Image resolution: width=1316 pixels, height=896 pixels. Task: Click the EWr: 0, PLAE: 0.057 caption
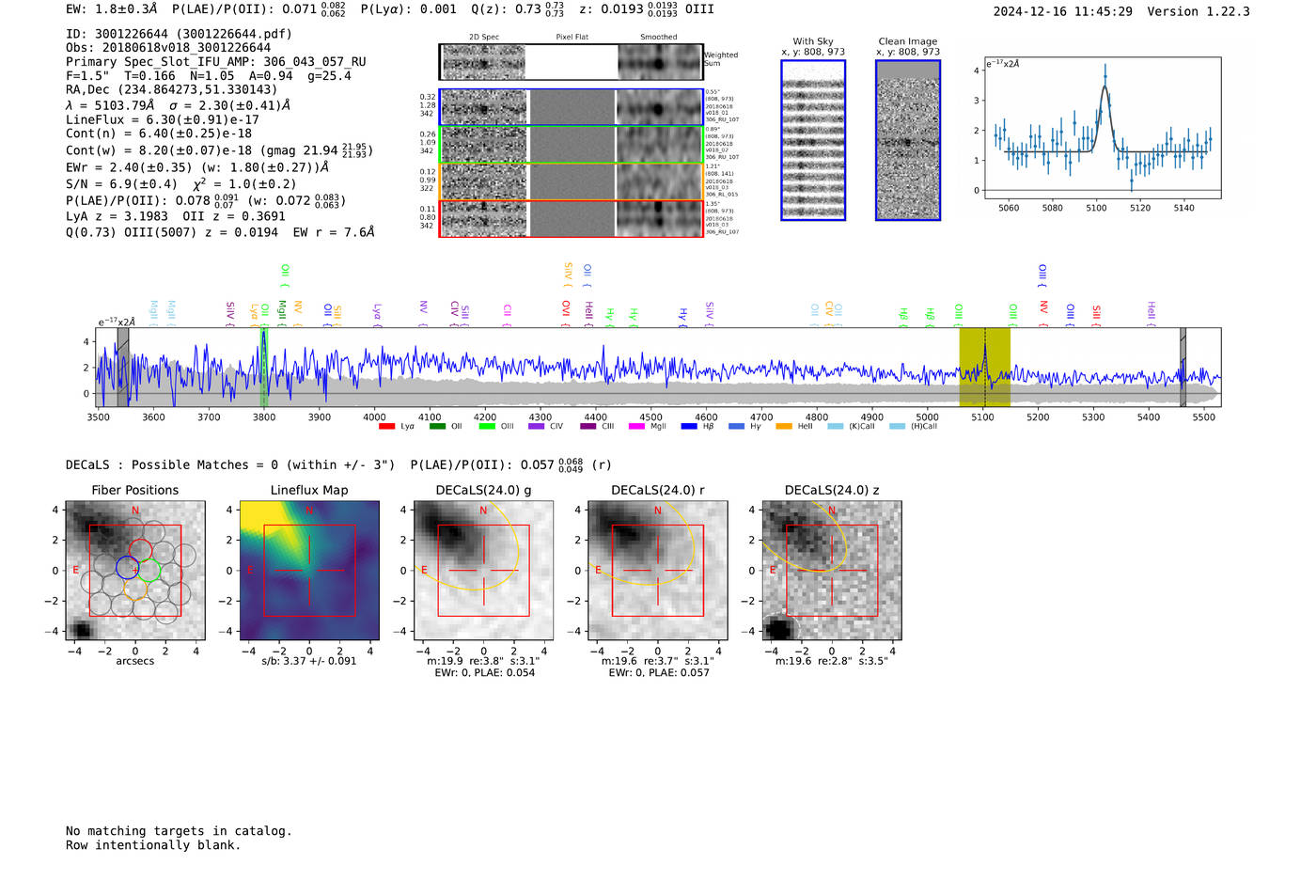click(x=658, y=673)
